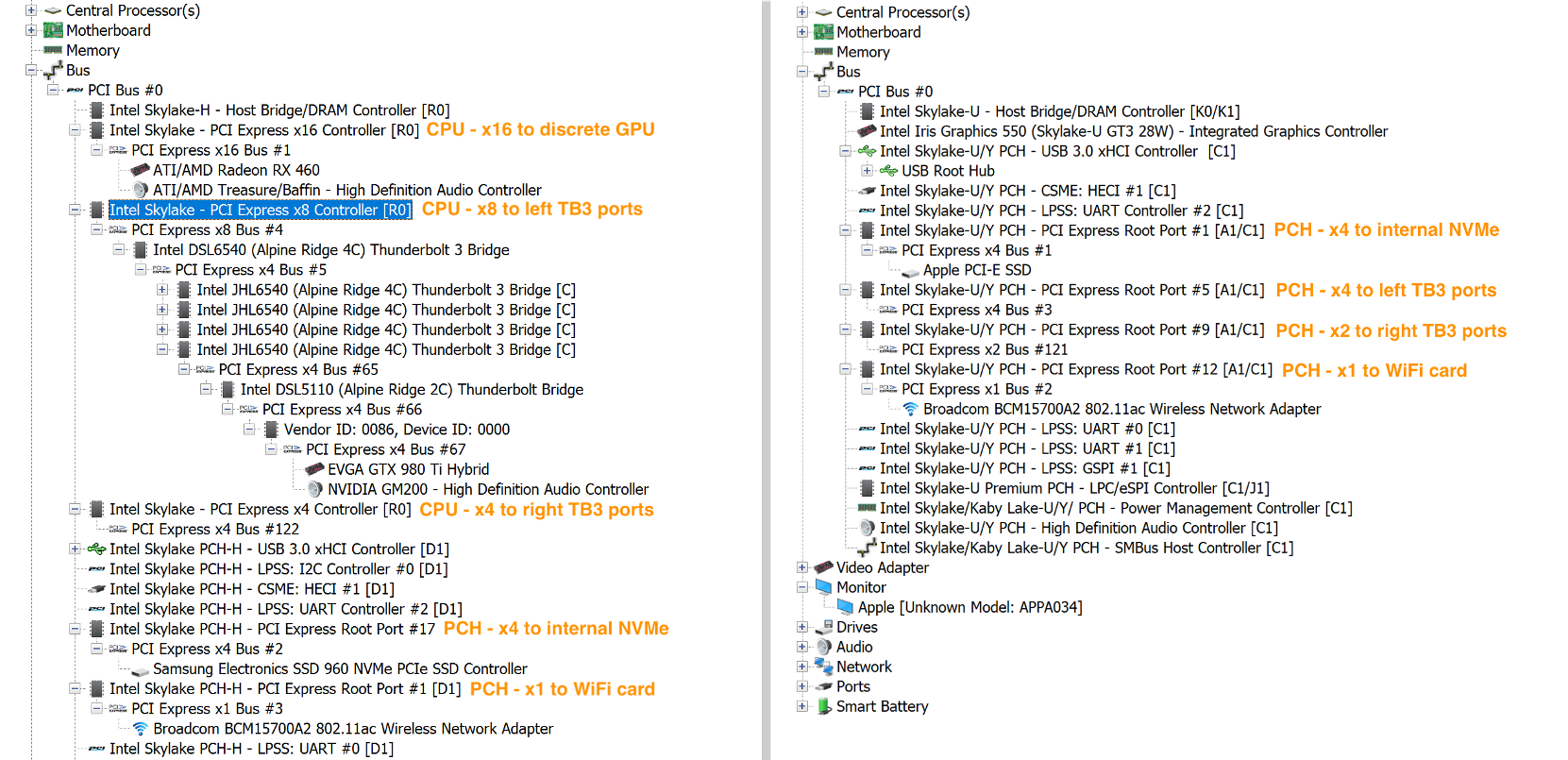Click the Broadcom wireless icon in right tree
The width and height of the screenshot is (1568, 760).
tap(910, 409)
